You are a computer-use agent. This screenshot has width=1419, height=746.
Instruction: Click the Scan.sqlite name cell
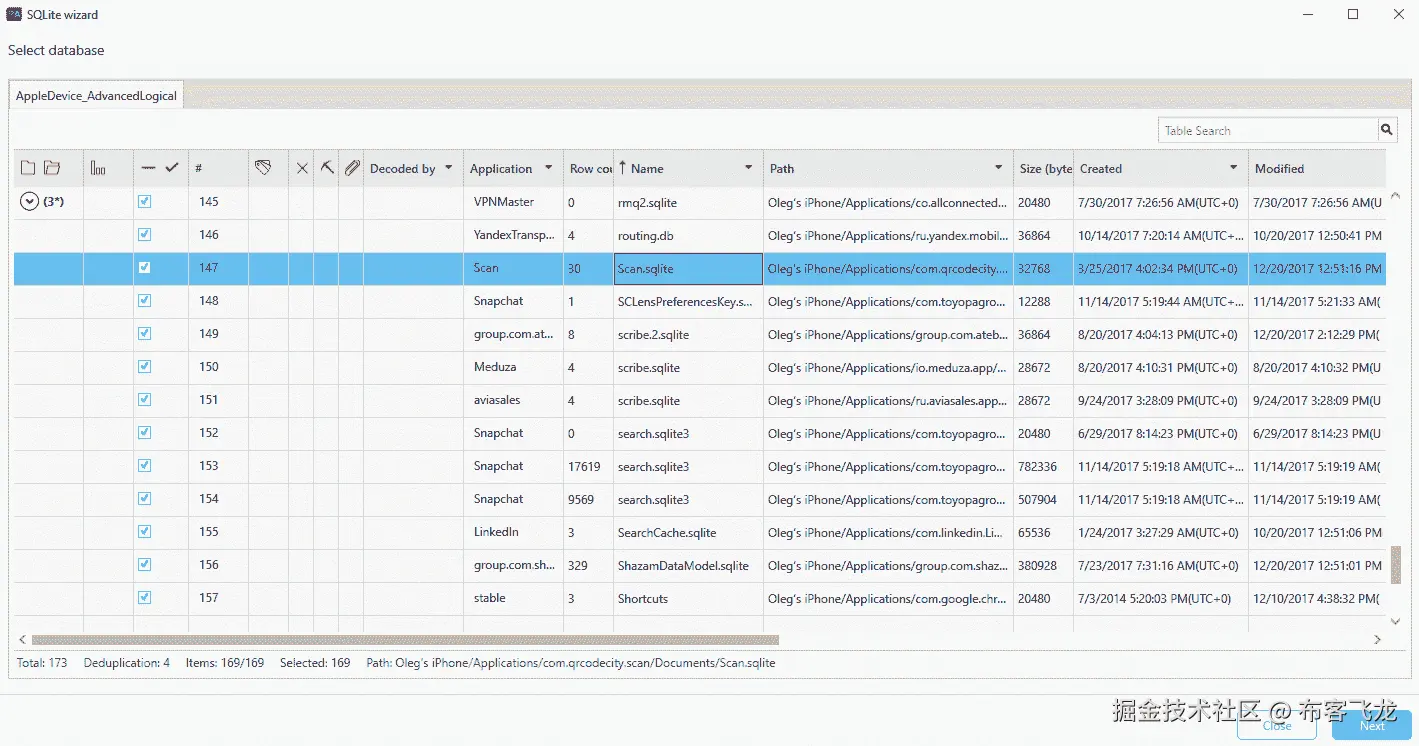(688, 268)
